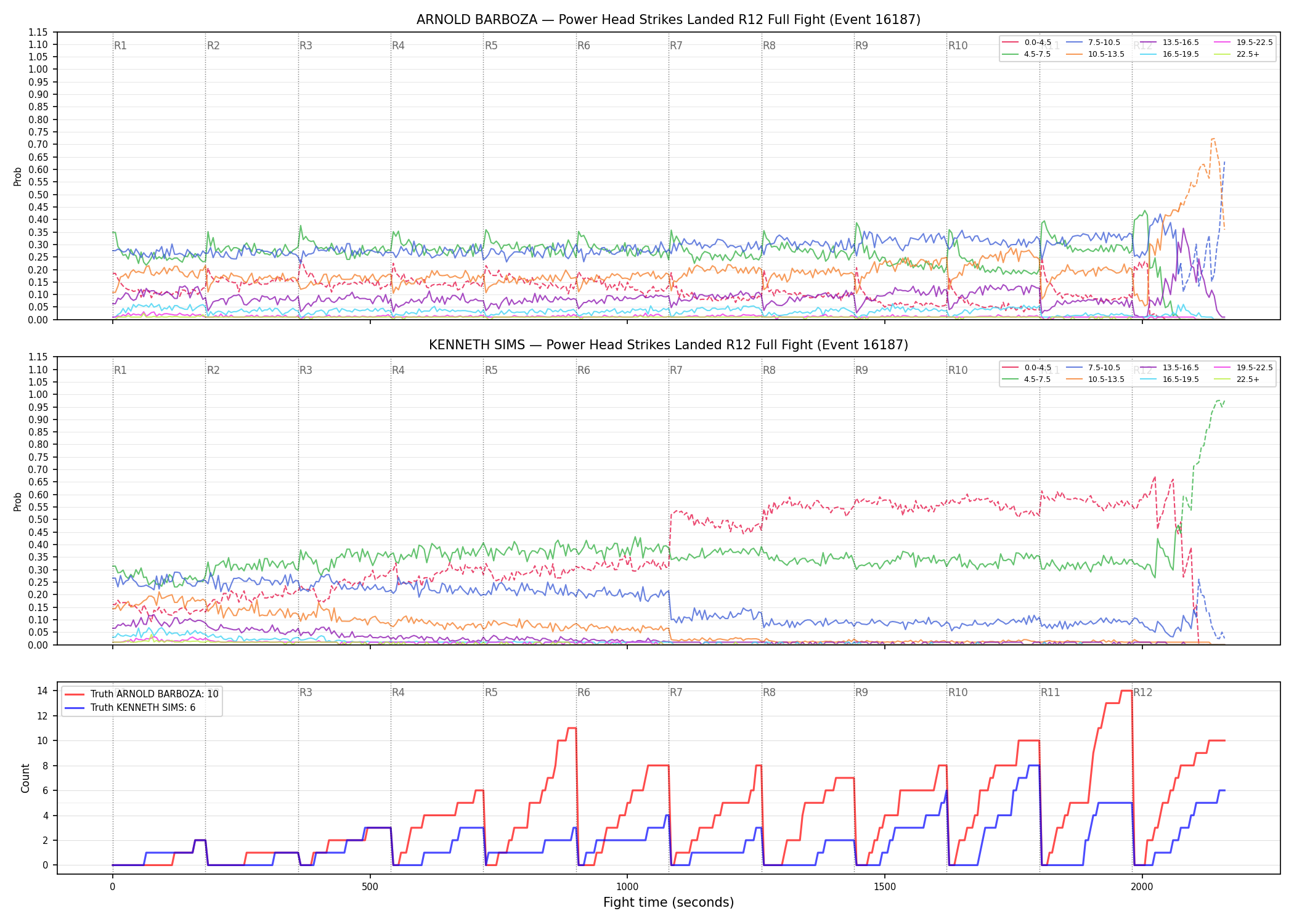The height and width of the screenshot is (924, 1294).
Task: Select '13.5-16.5' legend entry in Barboza chart
Action: click(x=1170, y=43)
